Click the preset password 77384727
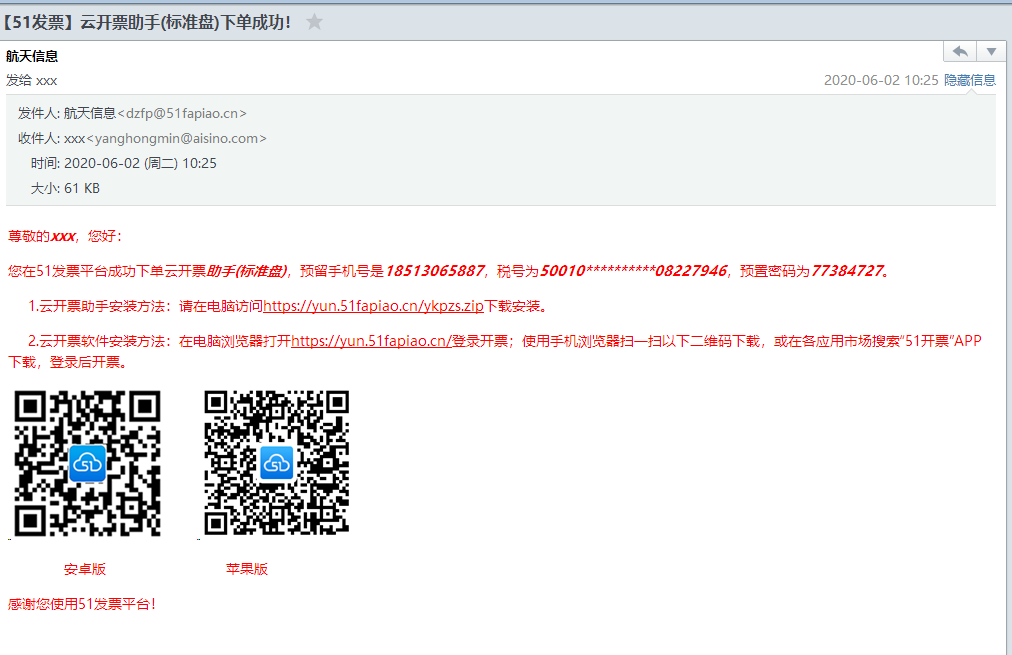 coord(847,271)
